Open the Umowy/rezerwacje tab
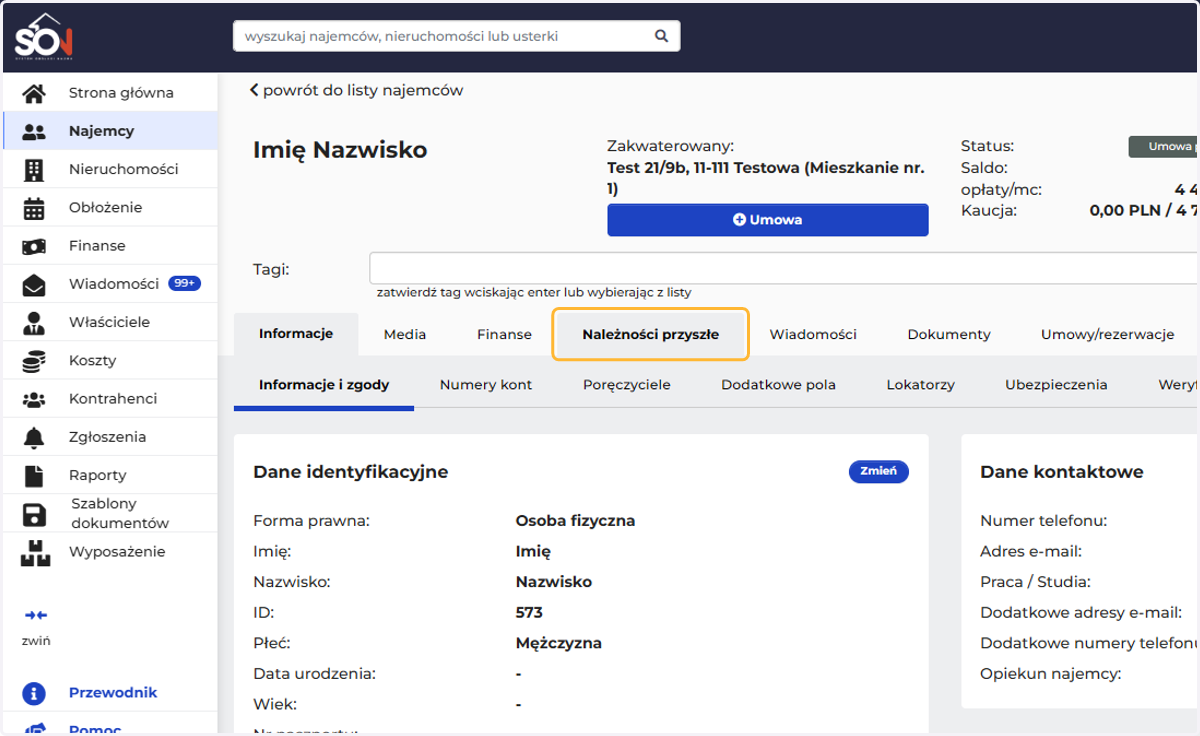Image resolution: width=1200 pixels, height=736 pixels. point(1107,334)
